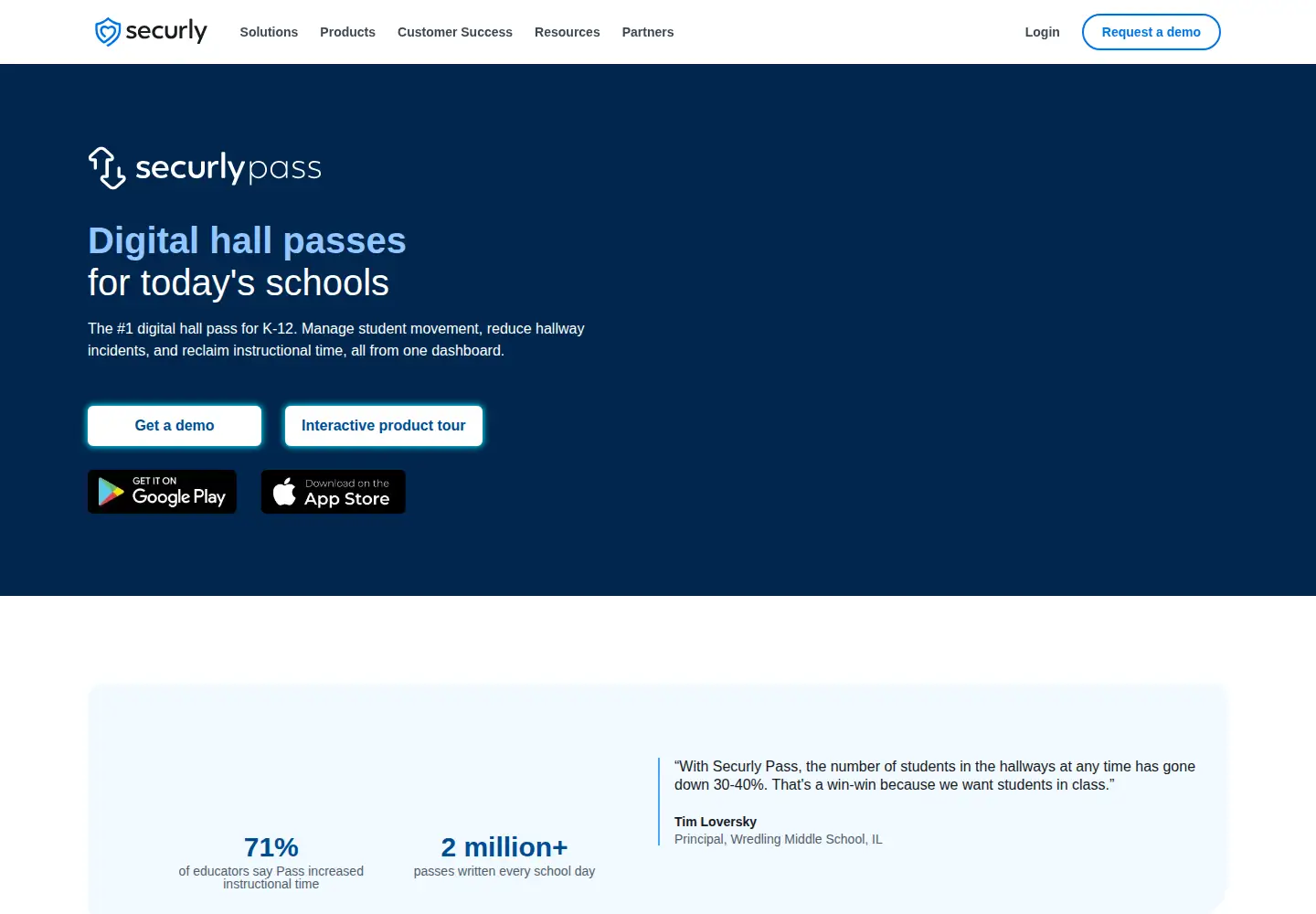Click the Securly shield logo
The height and width of the screenshot is (914, 1316).
(151, 32)
